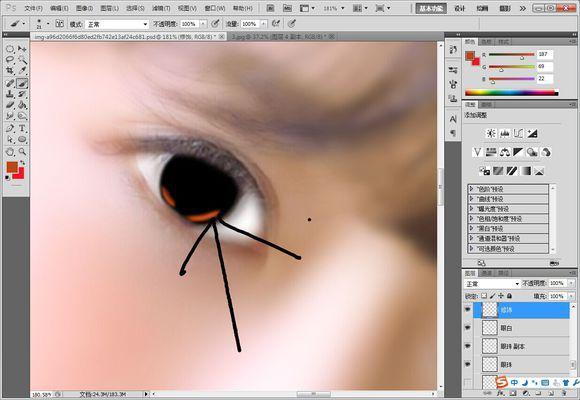The image size is (580, 400).
Task: Open the 滤镜(T) menu
Action: coord(161,8)
